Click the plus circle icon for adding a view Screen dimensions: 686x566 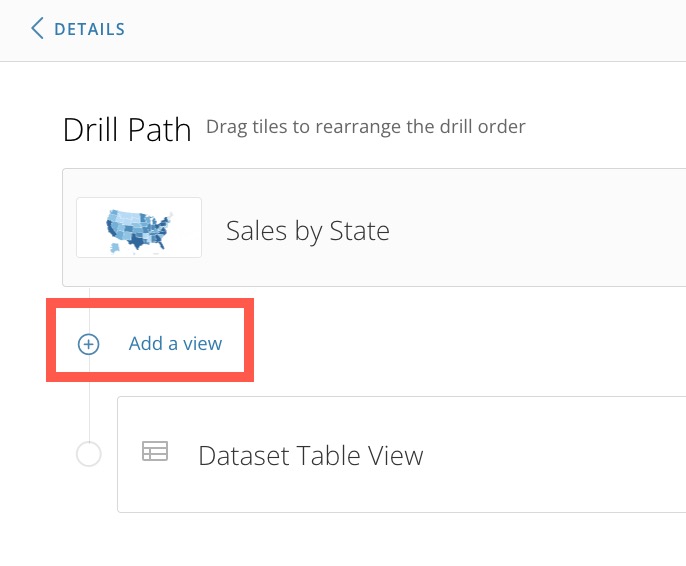[x=89, y=344]
